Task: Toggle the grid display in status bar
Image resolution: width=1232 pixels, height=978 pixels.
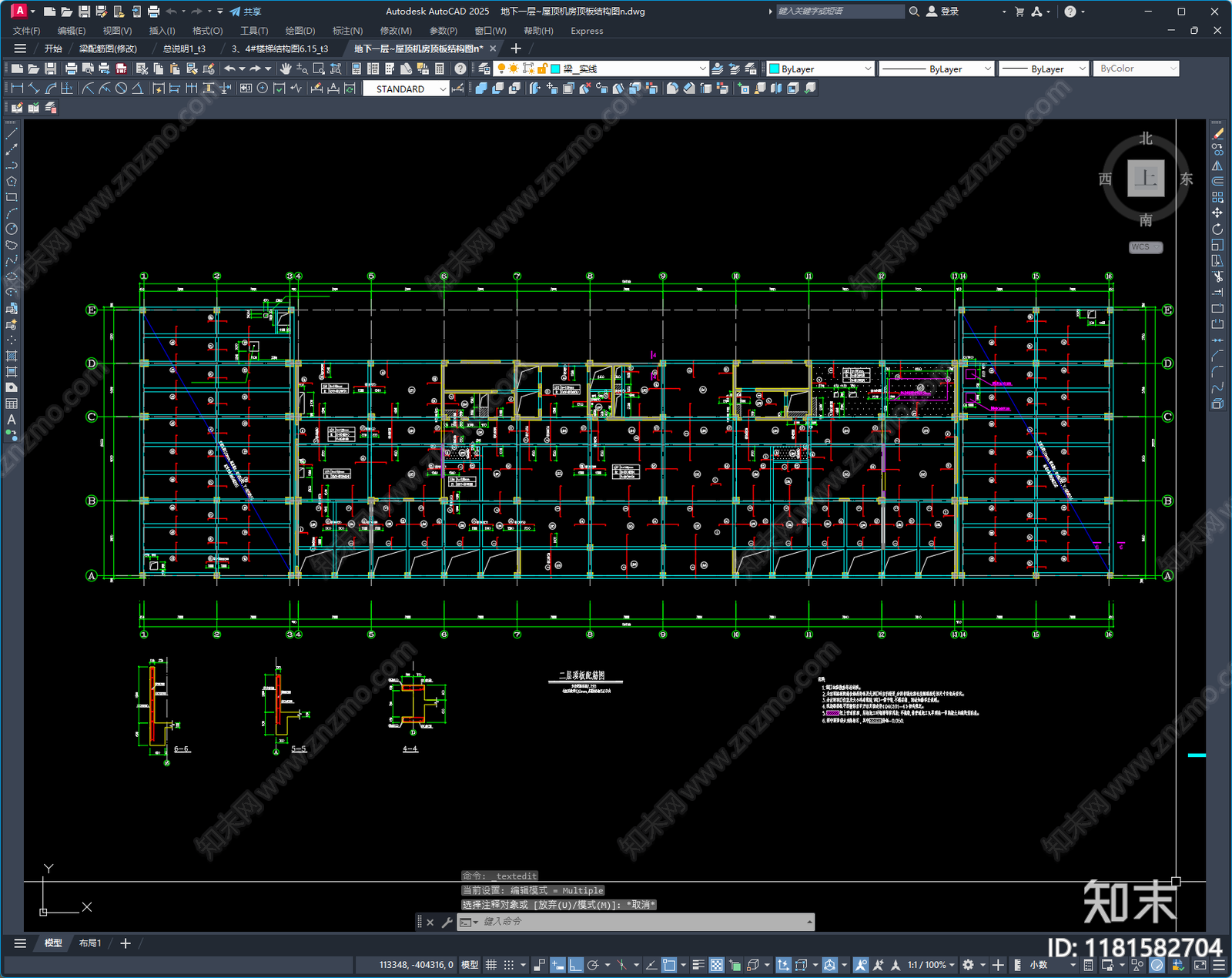Action: 491,965
